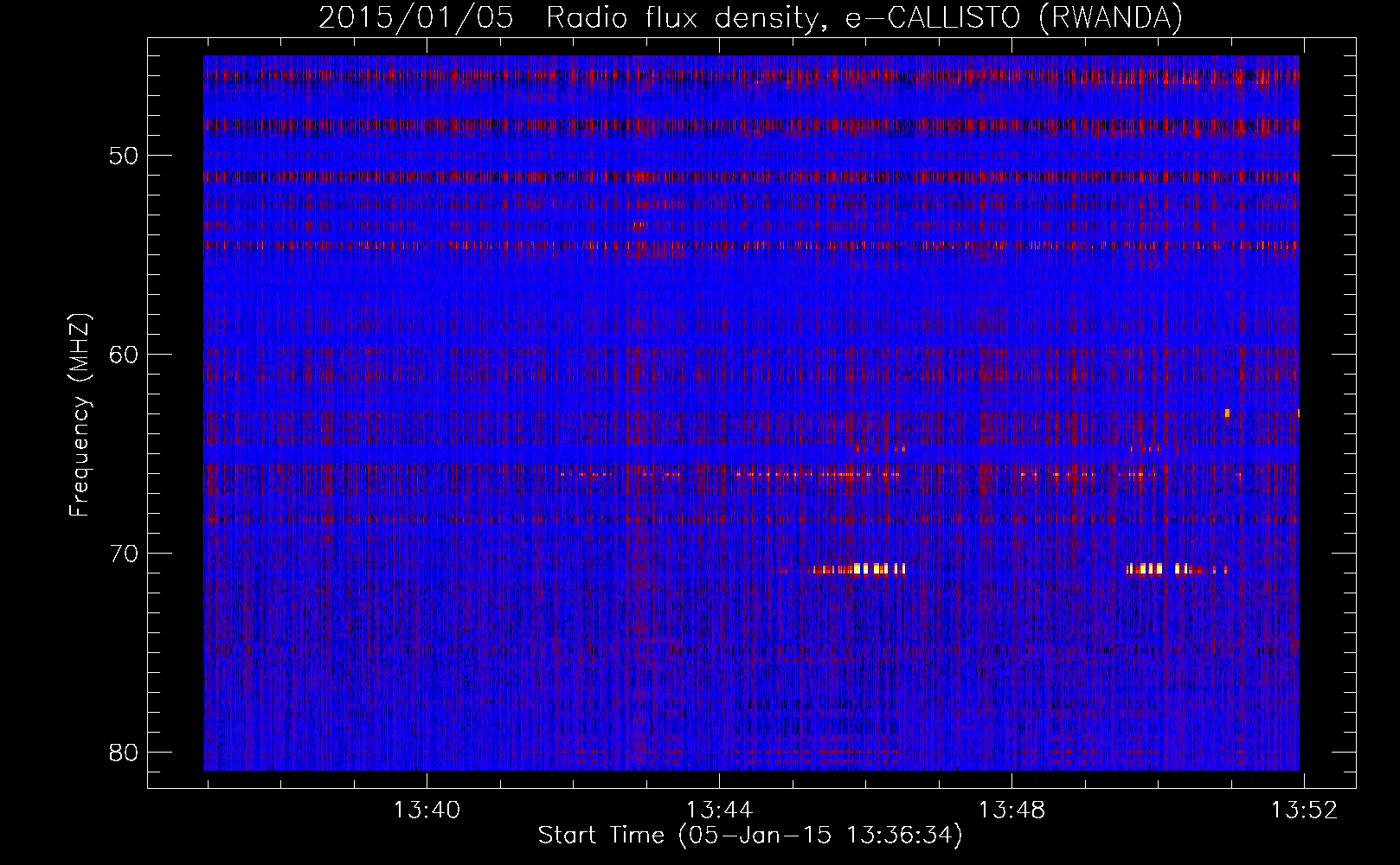This screenshot has width=1400, height=865.
Task: Click the '50' frequency tick label
Action: (x=125, y=156)
